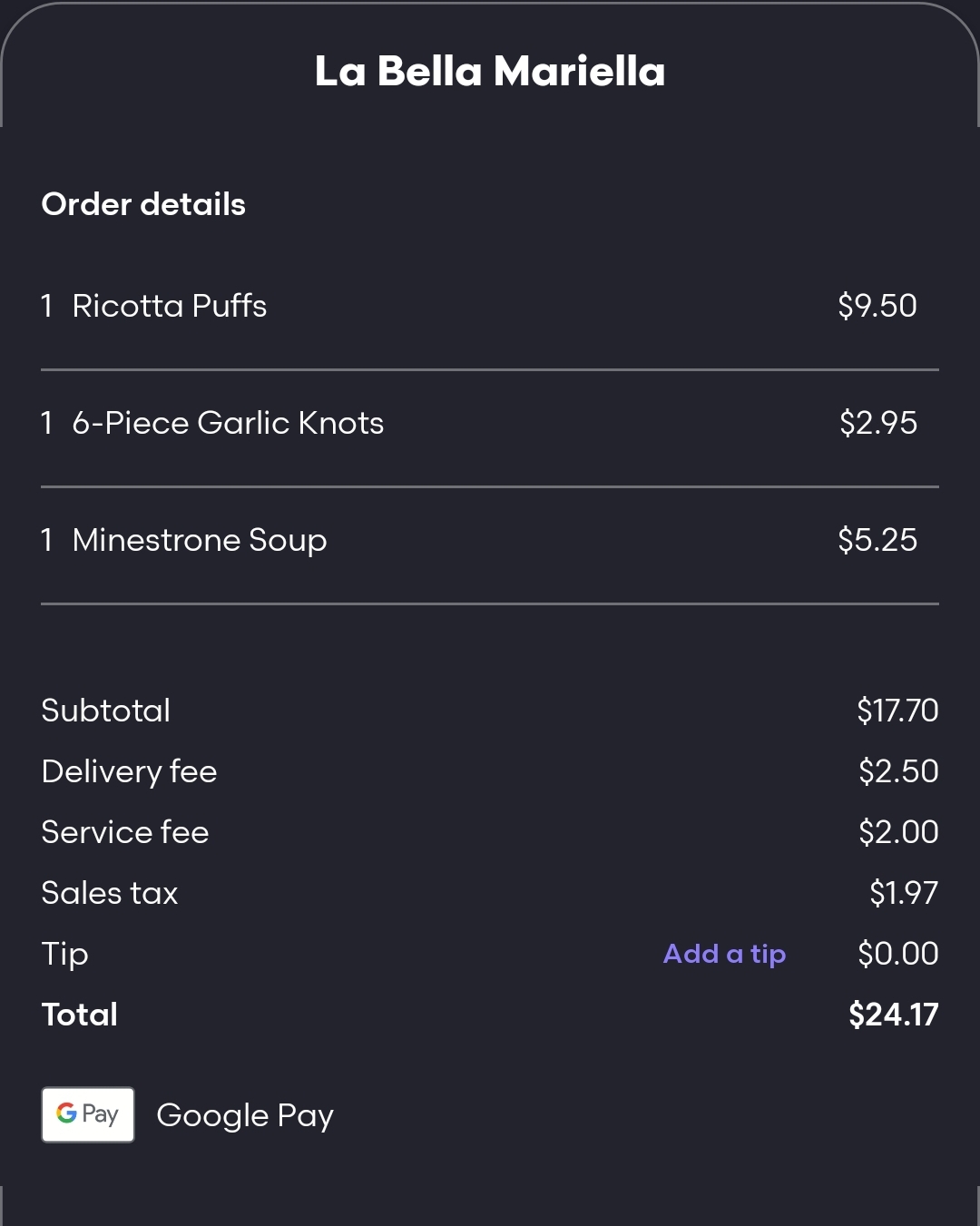Tap the Ricotta Puffs item name

[170, 306]
